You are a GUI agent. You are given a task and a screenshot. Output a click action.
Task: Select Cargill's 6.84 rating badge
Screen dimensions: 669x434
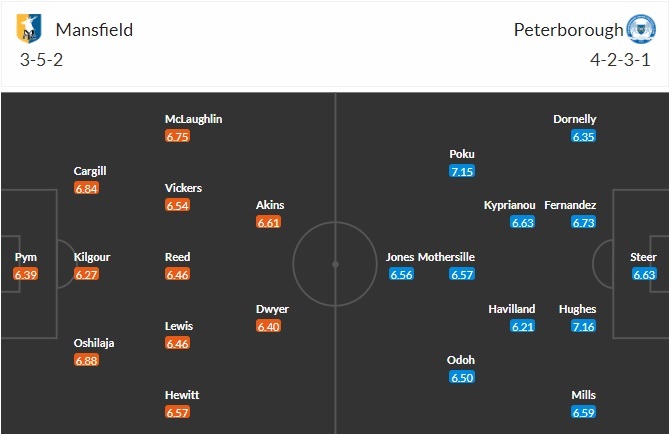tap(87, 189)
